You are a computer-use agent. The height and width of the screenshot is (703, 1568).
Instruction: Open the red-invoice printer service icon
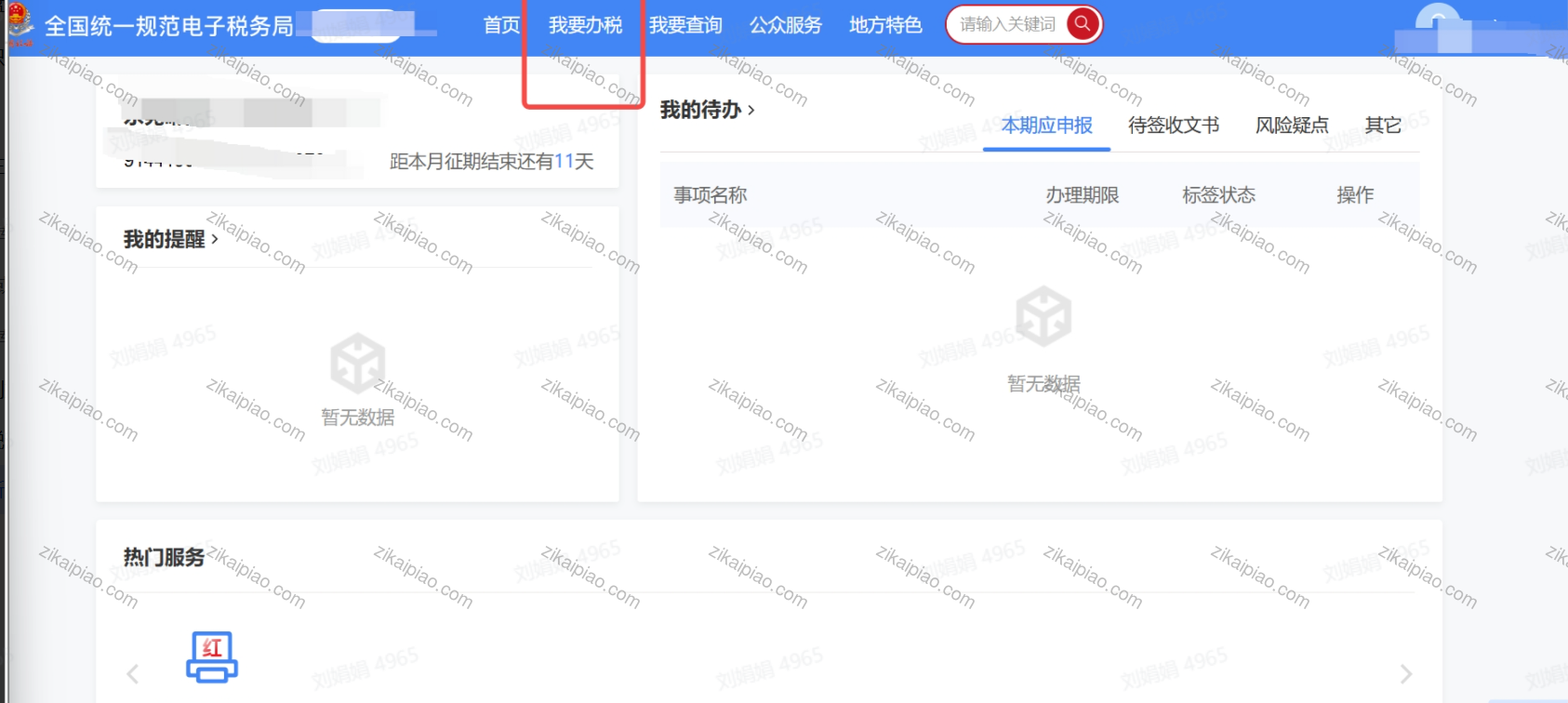pos(212,657)
